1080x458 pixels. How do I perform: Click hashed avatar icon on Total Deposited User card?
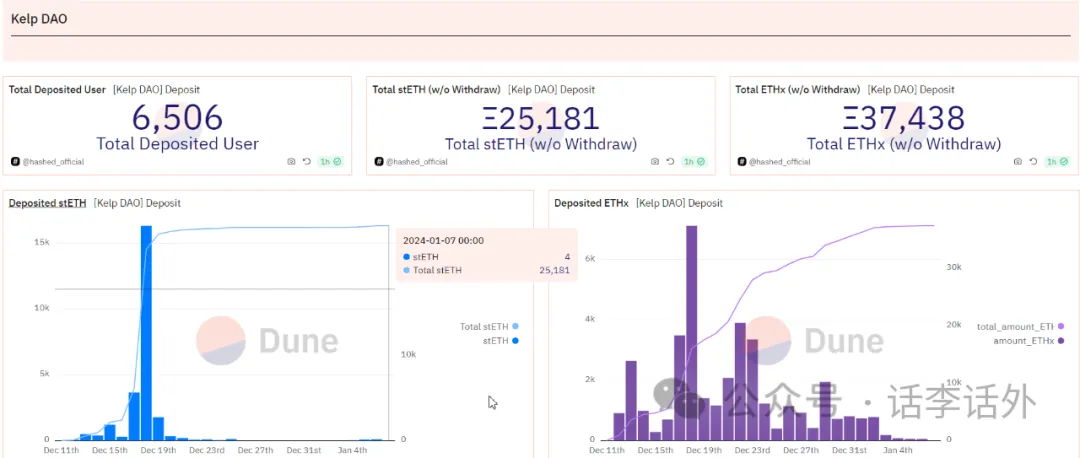click(15, 161)
